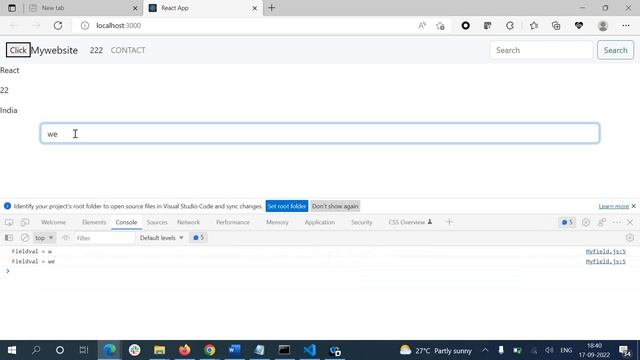Viewport: 640px width, 360px height.
Task: Focus the console Filter box
Action: (x=104, y=238)
